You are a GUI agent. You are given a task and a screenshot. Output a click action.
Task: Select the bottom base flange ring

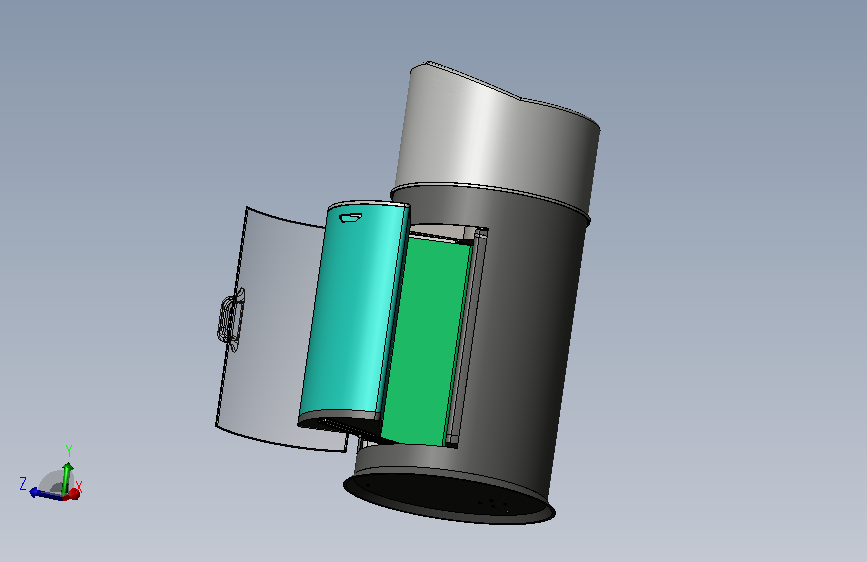click(449, 496)
